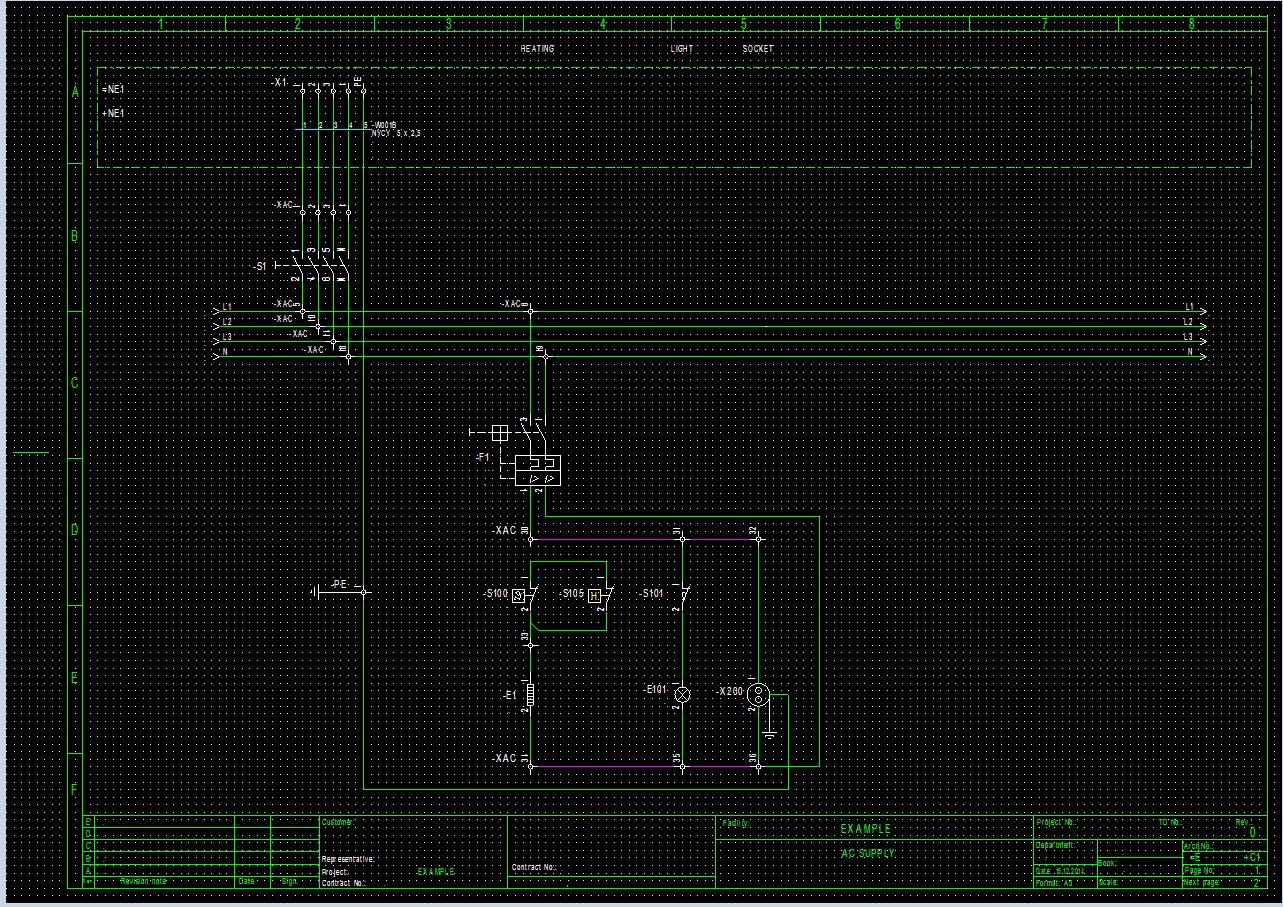The height and width of the screenshot is (907, 1283).
Task: Click the S105 humidity sensor box
Action: [595, 595]
